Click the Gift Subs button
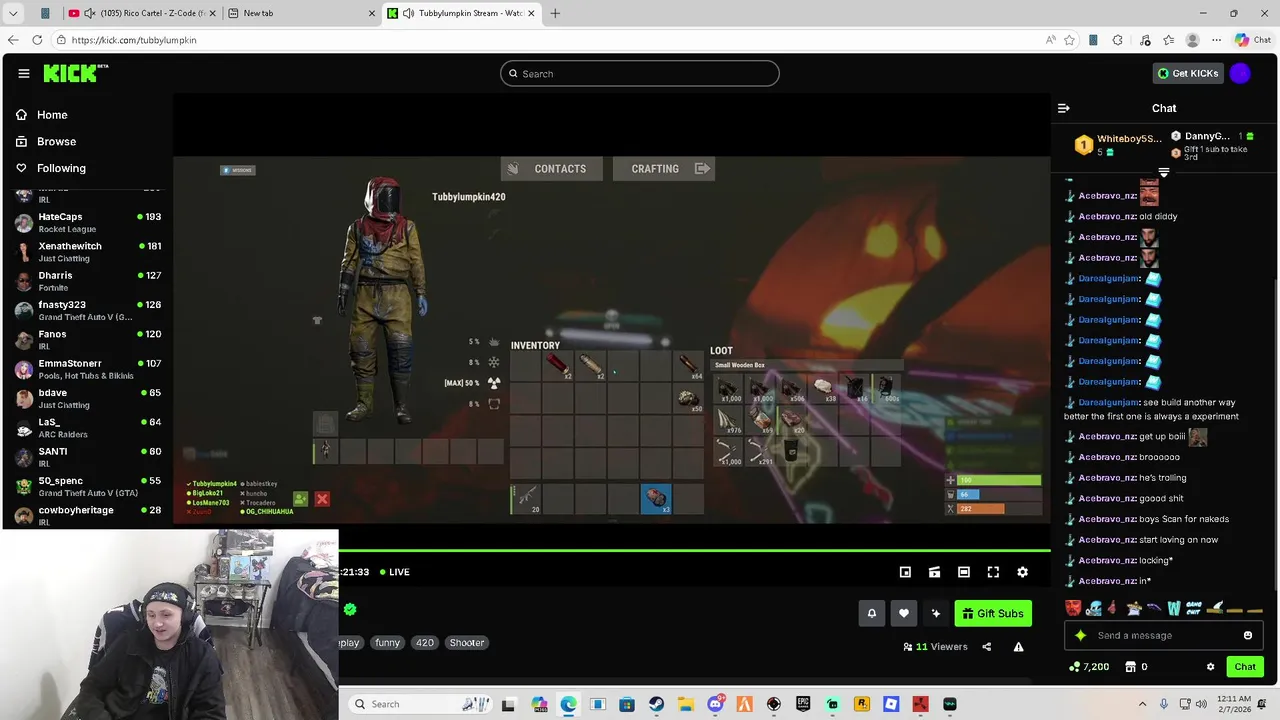The image size is (1280, 720). pyautogui.click(x=993, y=613)
